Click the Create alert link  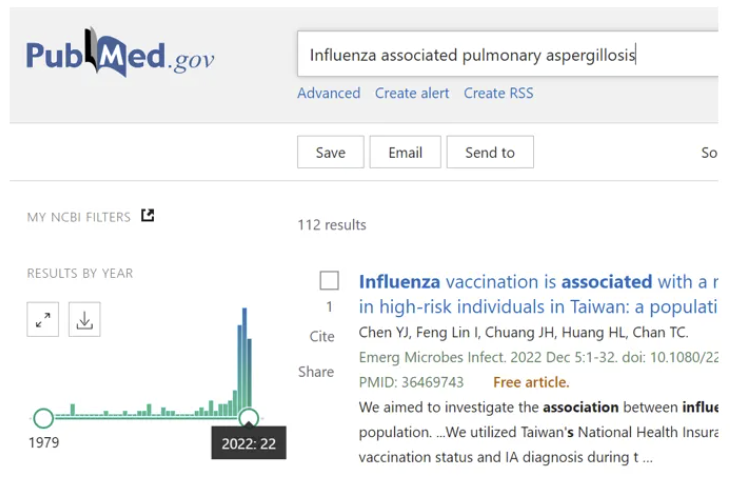pyautogui.click(x=412, y=93)
